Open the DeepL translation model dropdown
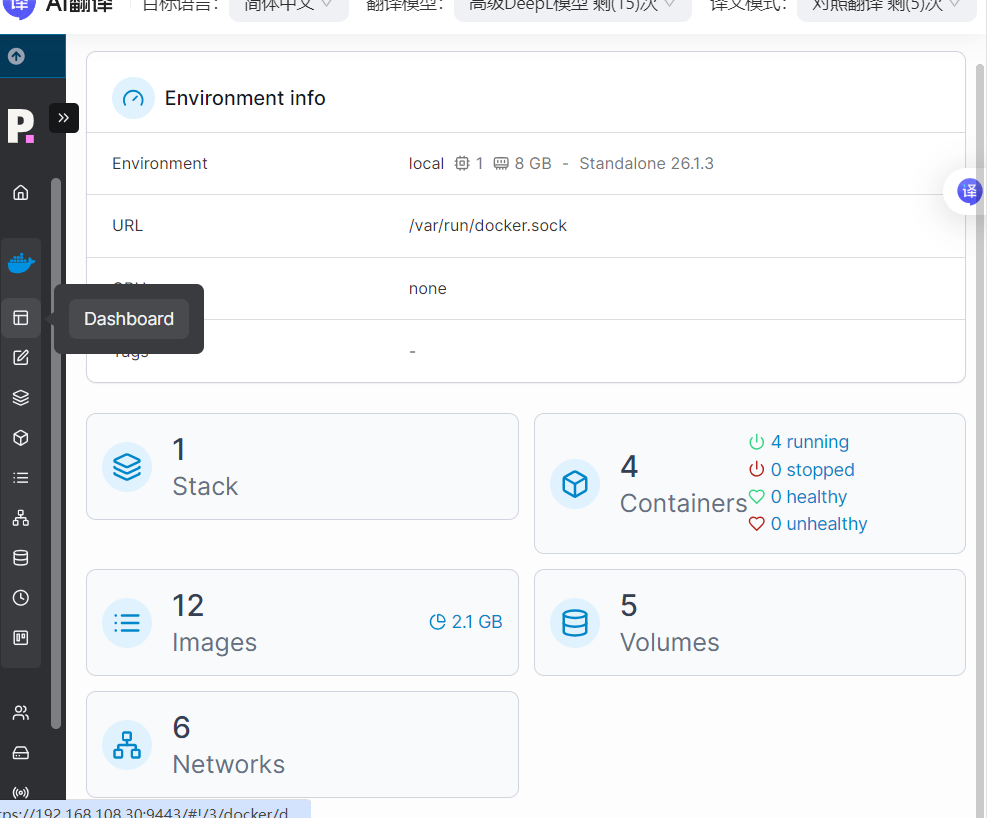The height and width of the screenshot is (818, 995). [572, 8]
